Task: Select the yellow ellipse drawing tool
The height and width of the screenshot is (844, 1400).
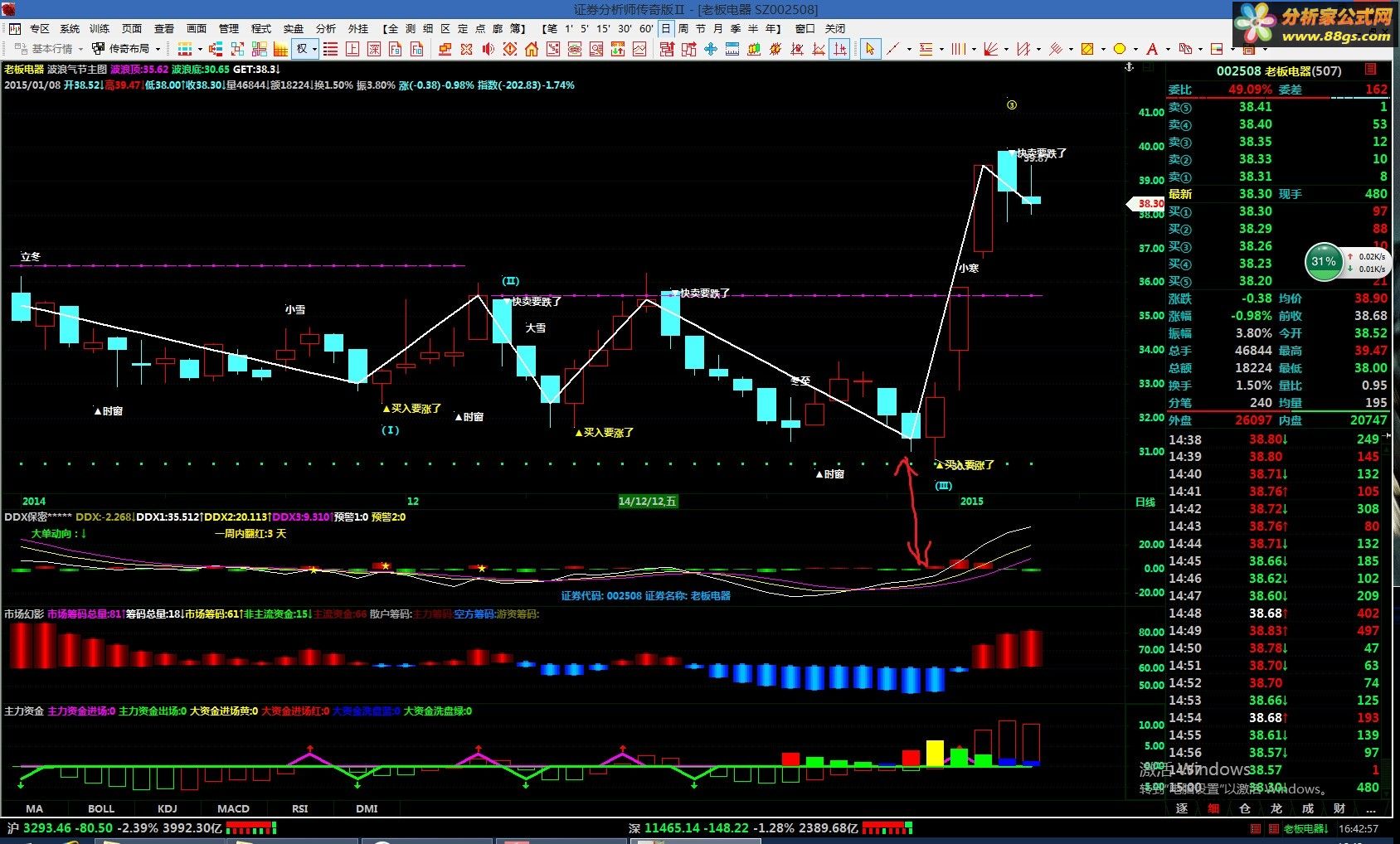Action: coord(1120,49)
